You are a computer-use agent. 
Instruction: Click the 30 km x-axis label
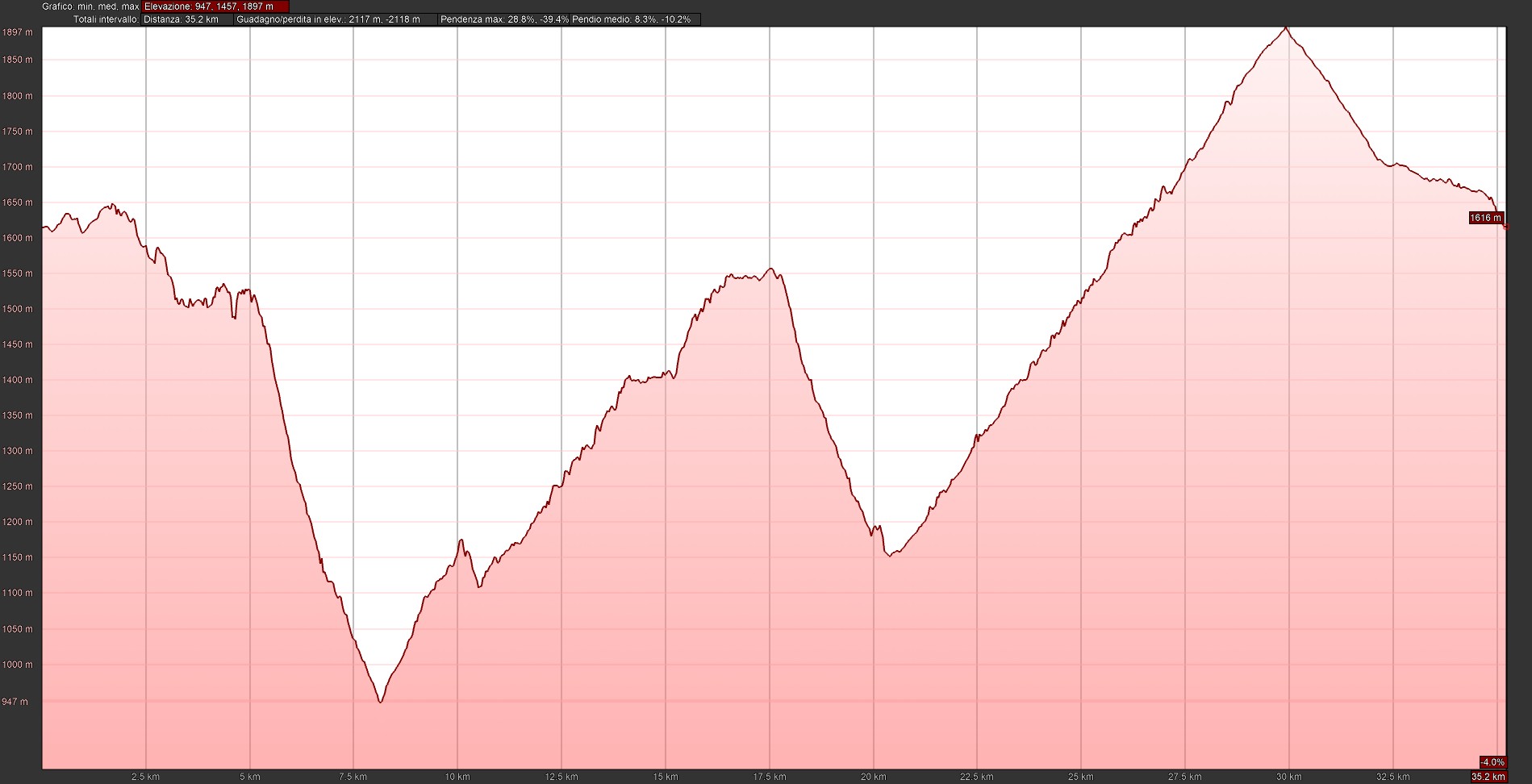click(x=1288, y=777)
